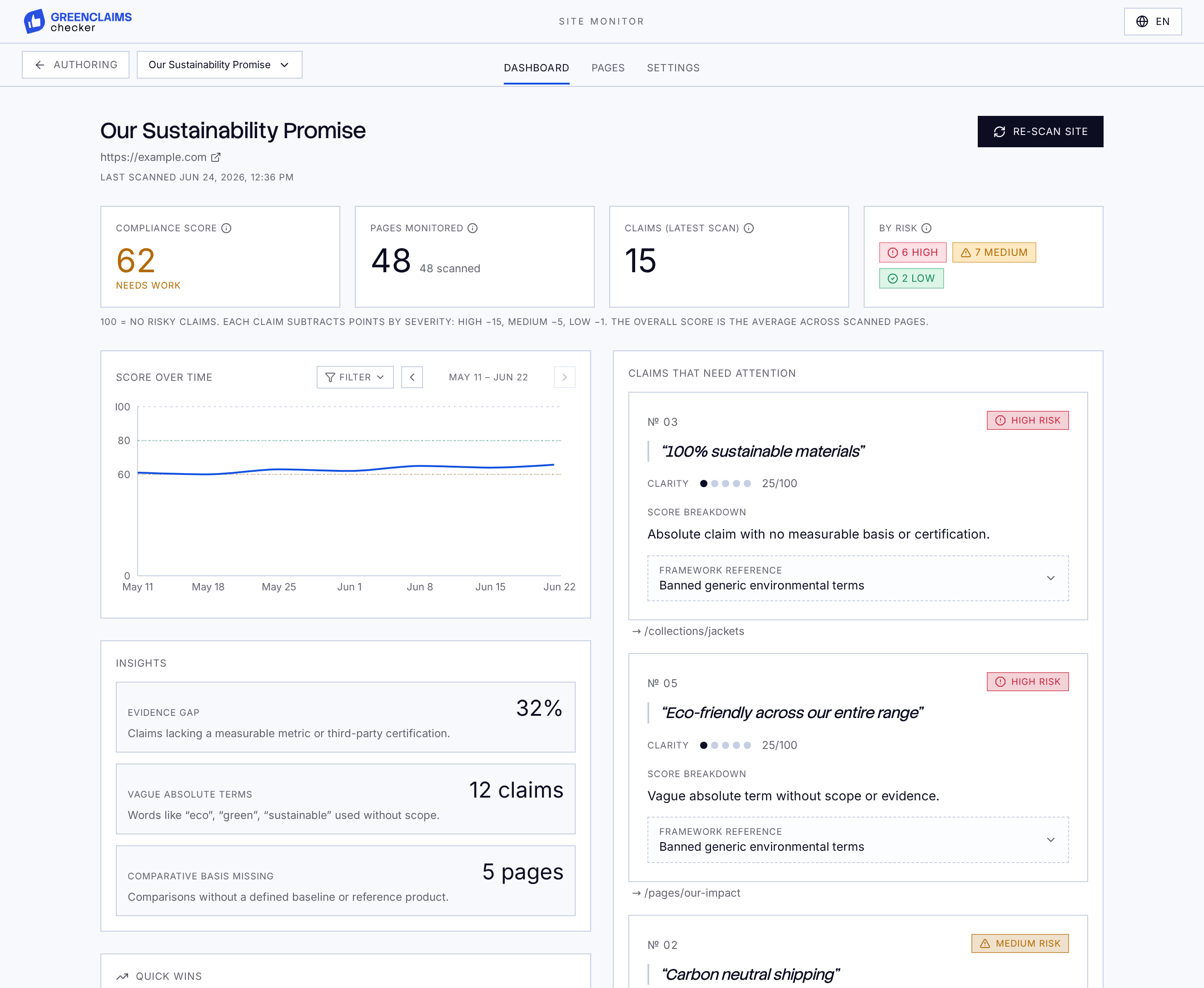Image resolution: width=1204 pixels, height=988 pixels.
Task: Click the May 11 – Jun 22 date range
Action: click(488, 377)
